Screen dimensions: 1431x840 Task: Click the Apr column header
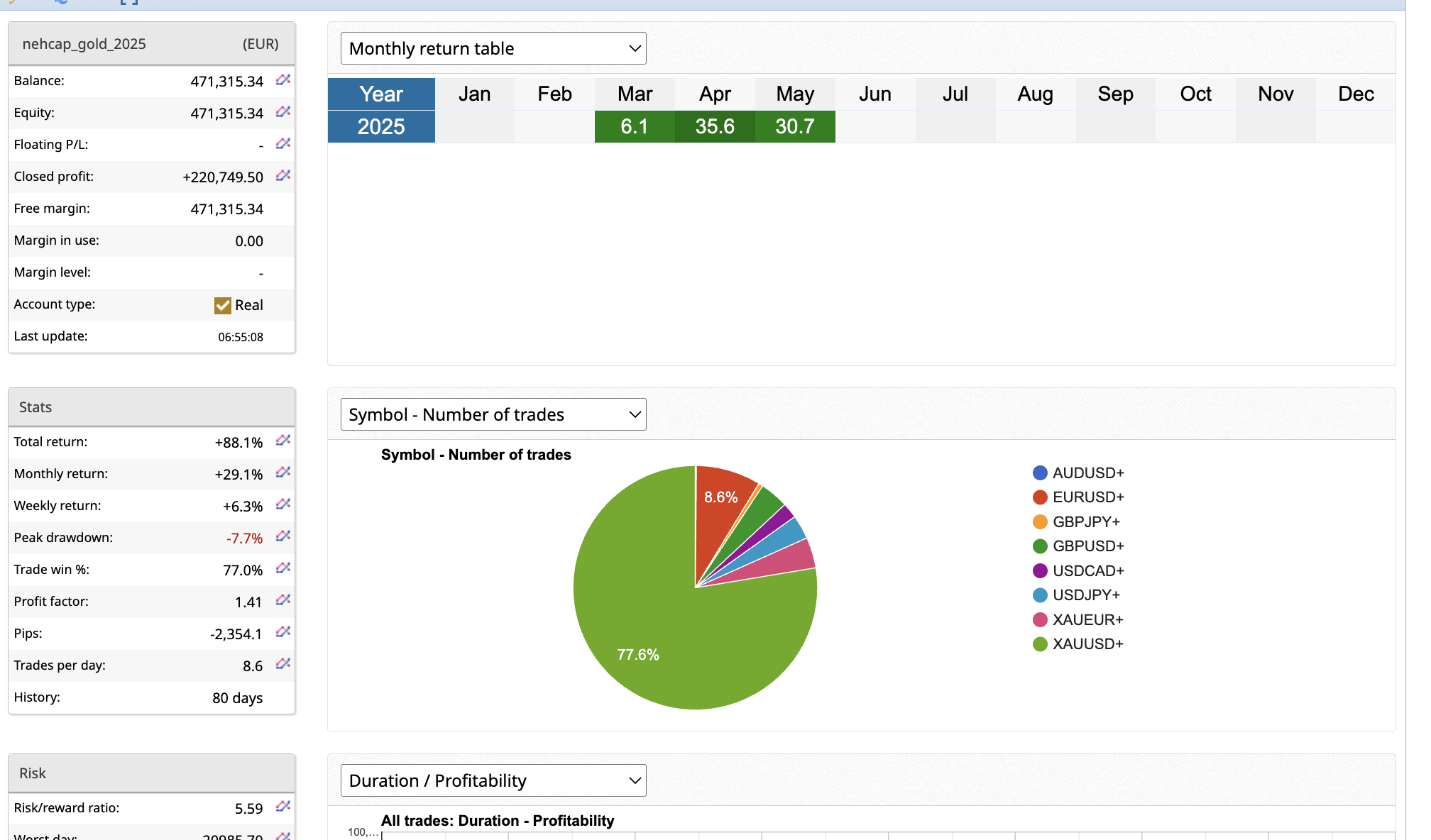714,94
